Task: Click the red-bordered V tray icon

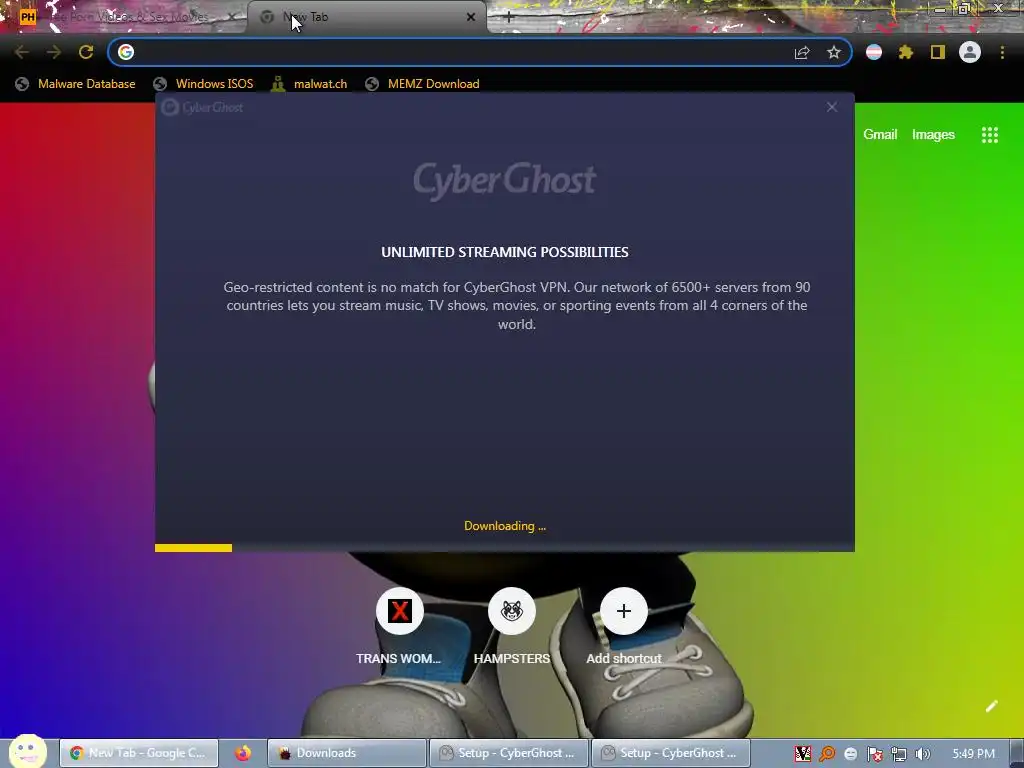Action: tap(803, 754)
